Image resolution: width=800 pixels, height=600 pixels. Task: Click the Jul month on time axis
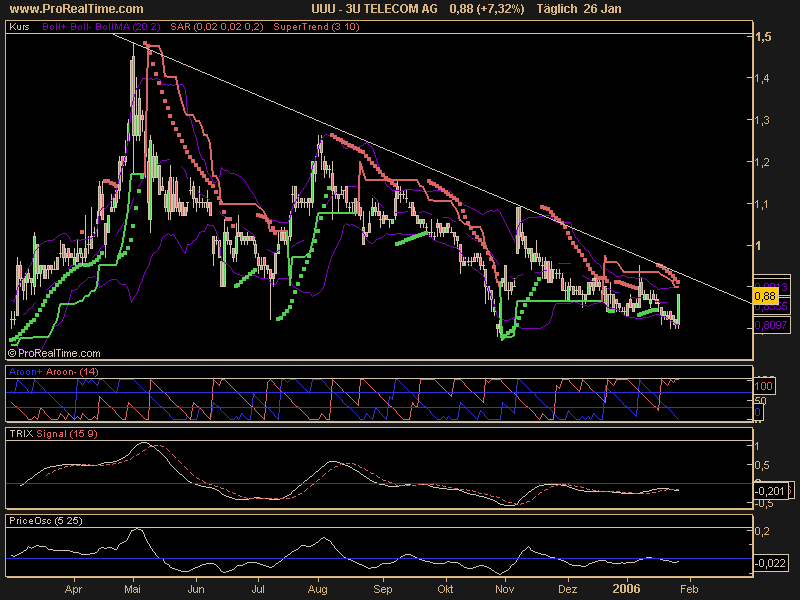click(258, 589)
